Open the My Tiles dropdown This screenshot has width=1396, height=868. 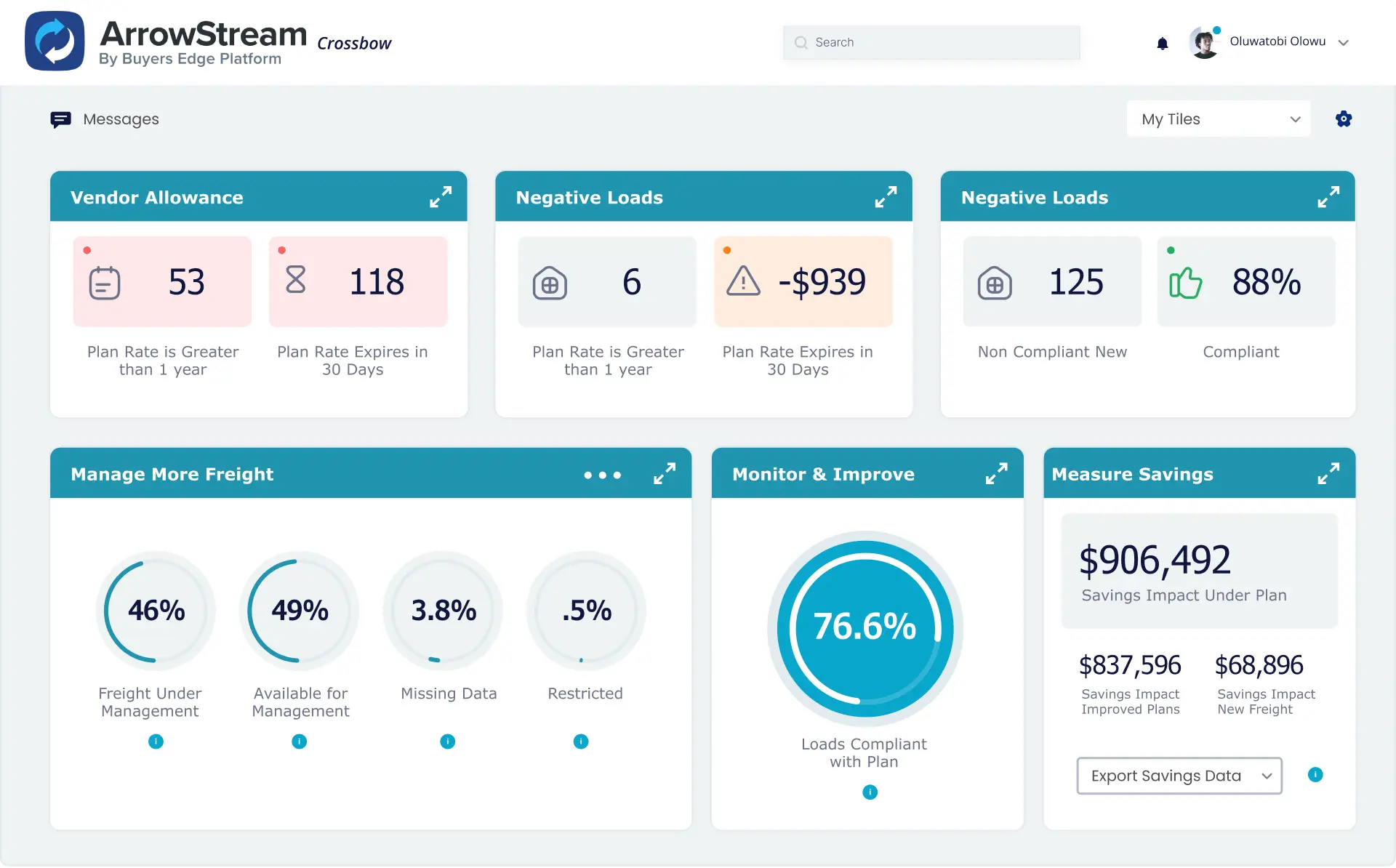tap(1219, 119)
